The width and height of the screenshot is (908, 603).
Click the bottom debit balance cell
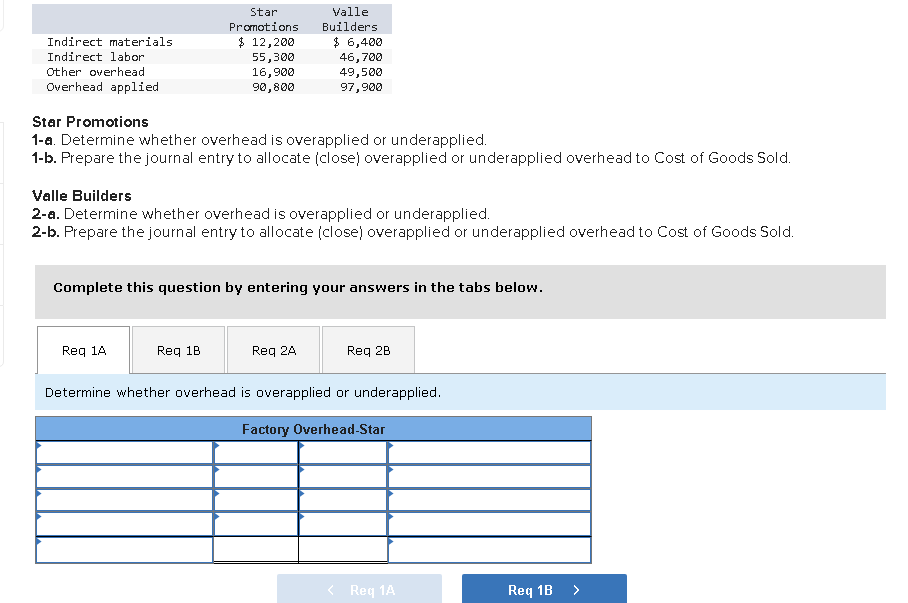(x=253, y=547)
